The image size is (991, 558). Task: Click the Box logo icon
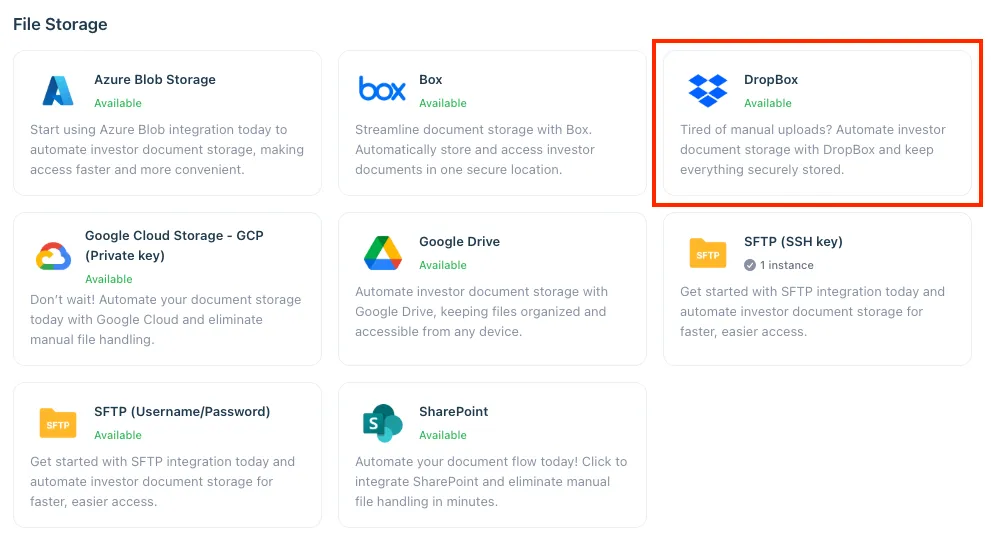click(382, 89)
